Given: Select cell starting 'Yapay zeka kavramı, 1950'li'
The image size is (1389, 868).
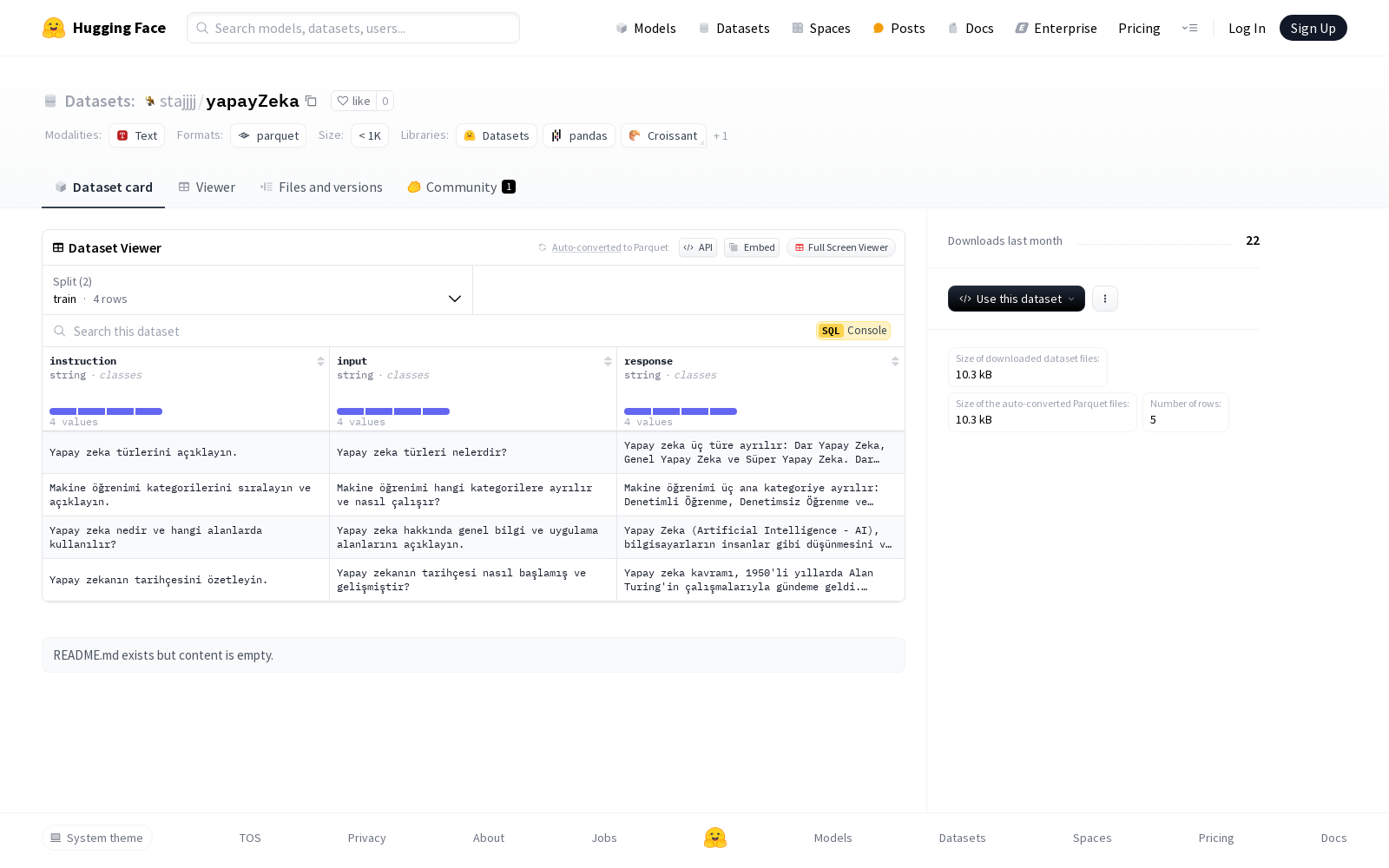Looking at the screenshot, I should (760, 580).
